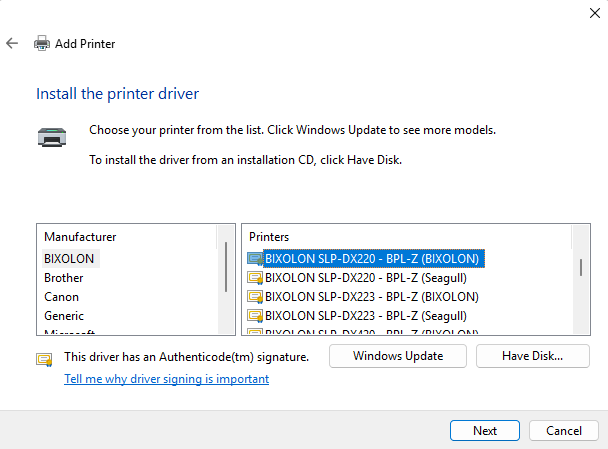The width and height of the screenshot is (608, 449).
Task: Select BIXOLON SLP-DX223 - BPL-Z (BIXOLON) printer
Action: 372,297
